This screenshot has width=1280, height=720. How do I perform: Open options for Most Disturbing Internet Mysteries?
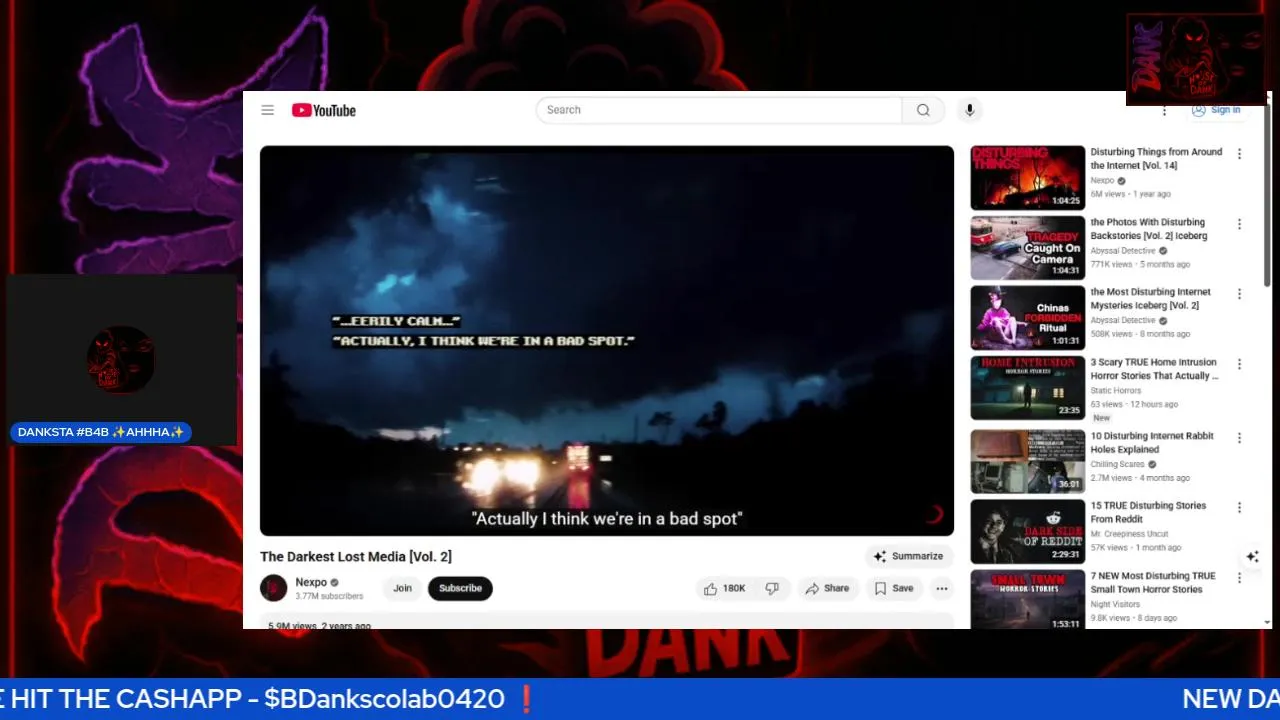[1239, 294]
